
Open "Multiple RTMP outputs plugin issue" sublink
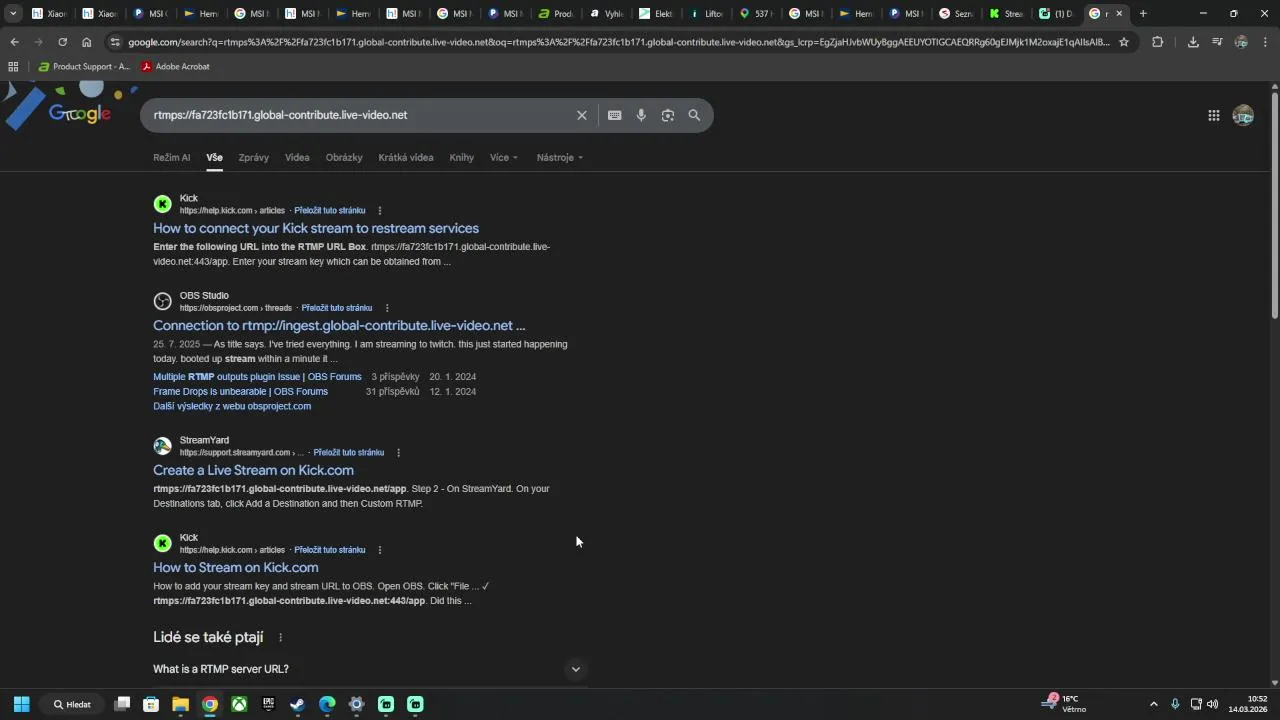(x=257, y=377)
